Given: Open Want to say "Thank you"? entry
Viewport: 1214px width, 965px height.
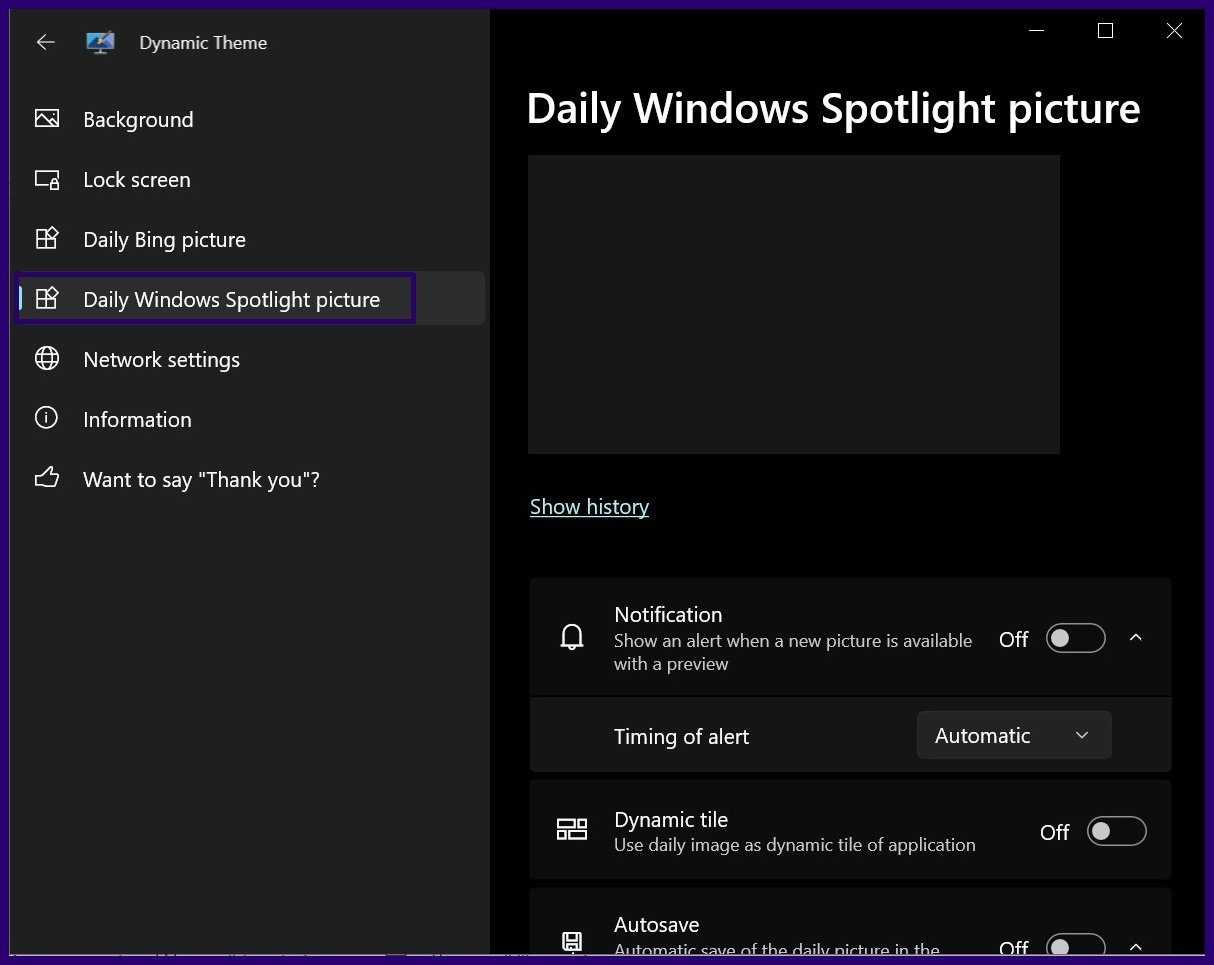Looking at the screenshot, I should point(201,480).
